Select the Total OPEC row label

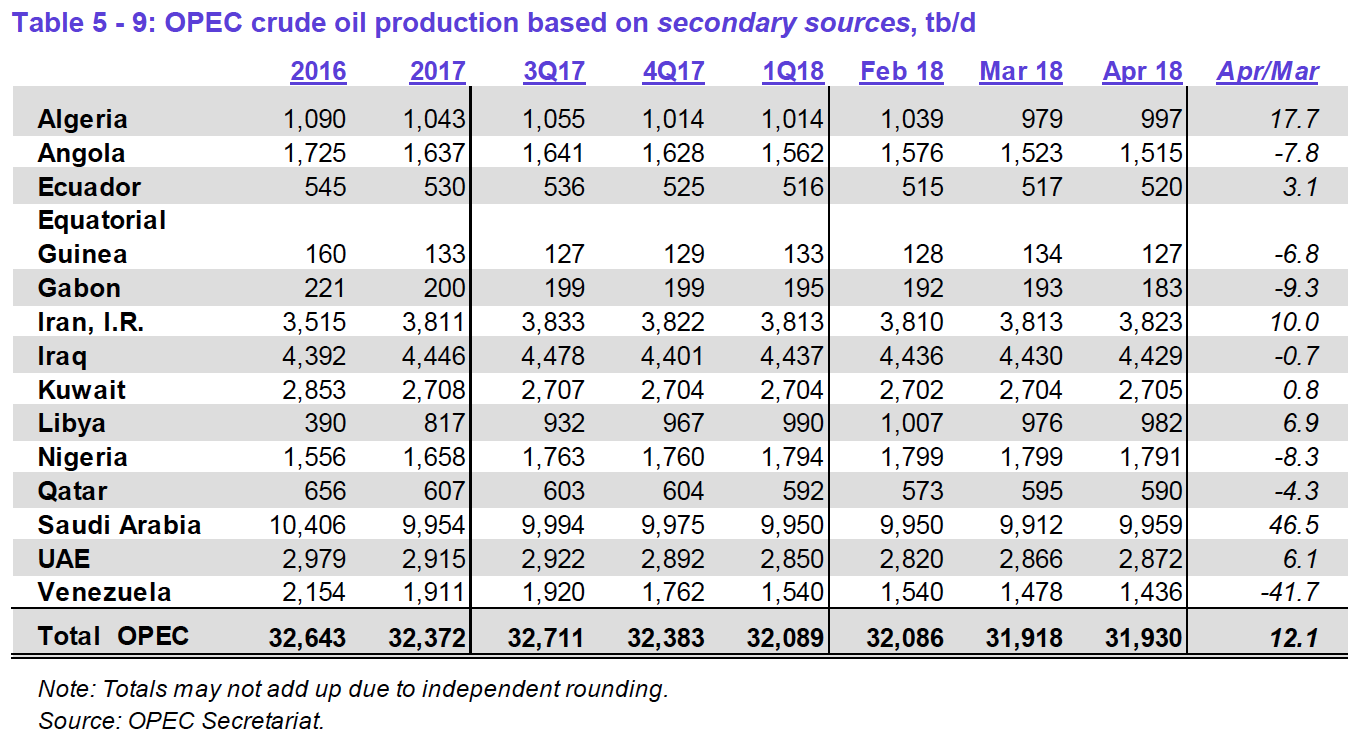(113, 636)
